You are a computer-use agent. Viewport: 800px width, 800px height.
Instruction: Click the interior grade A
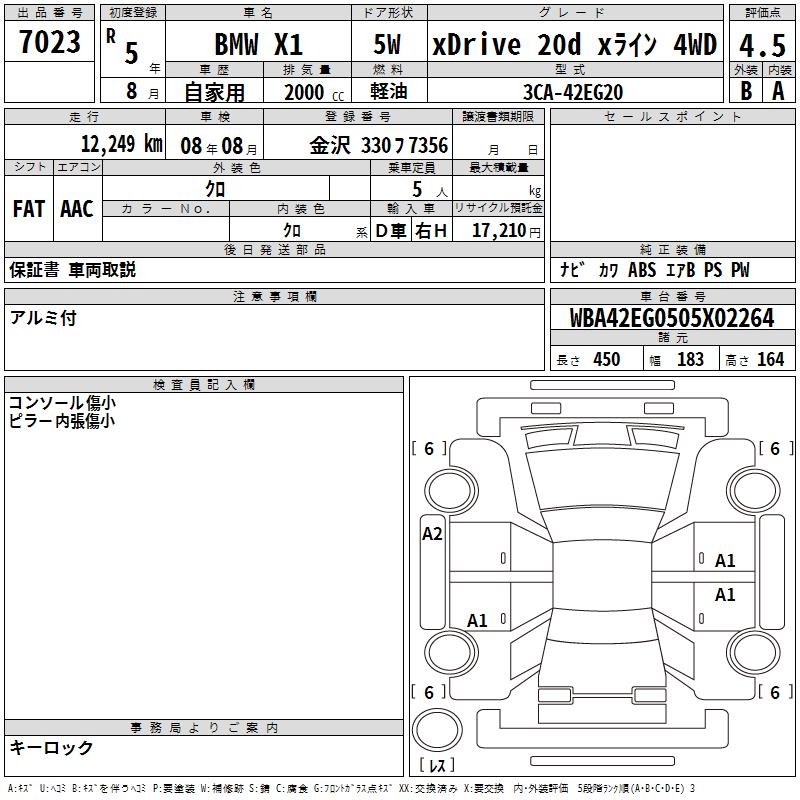778,91
